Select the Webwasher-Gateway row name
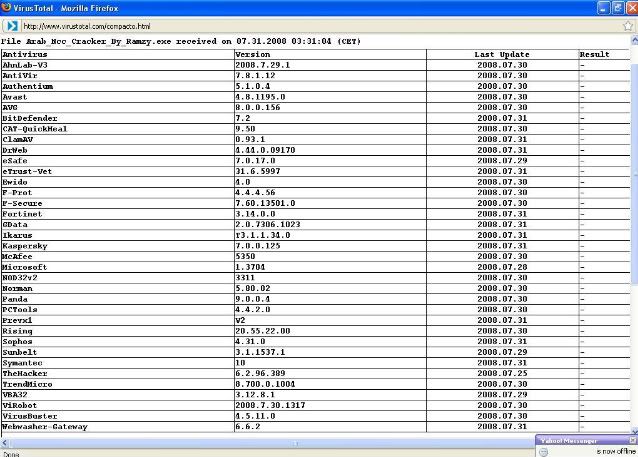Screen dimensions: 638x457 click(45, 427)
